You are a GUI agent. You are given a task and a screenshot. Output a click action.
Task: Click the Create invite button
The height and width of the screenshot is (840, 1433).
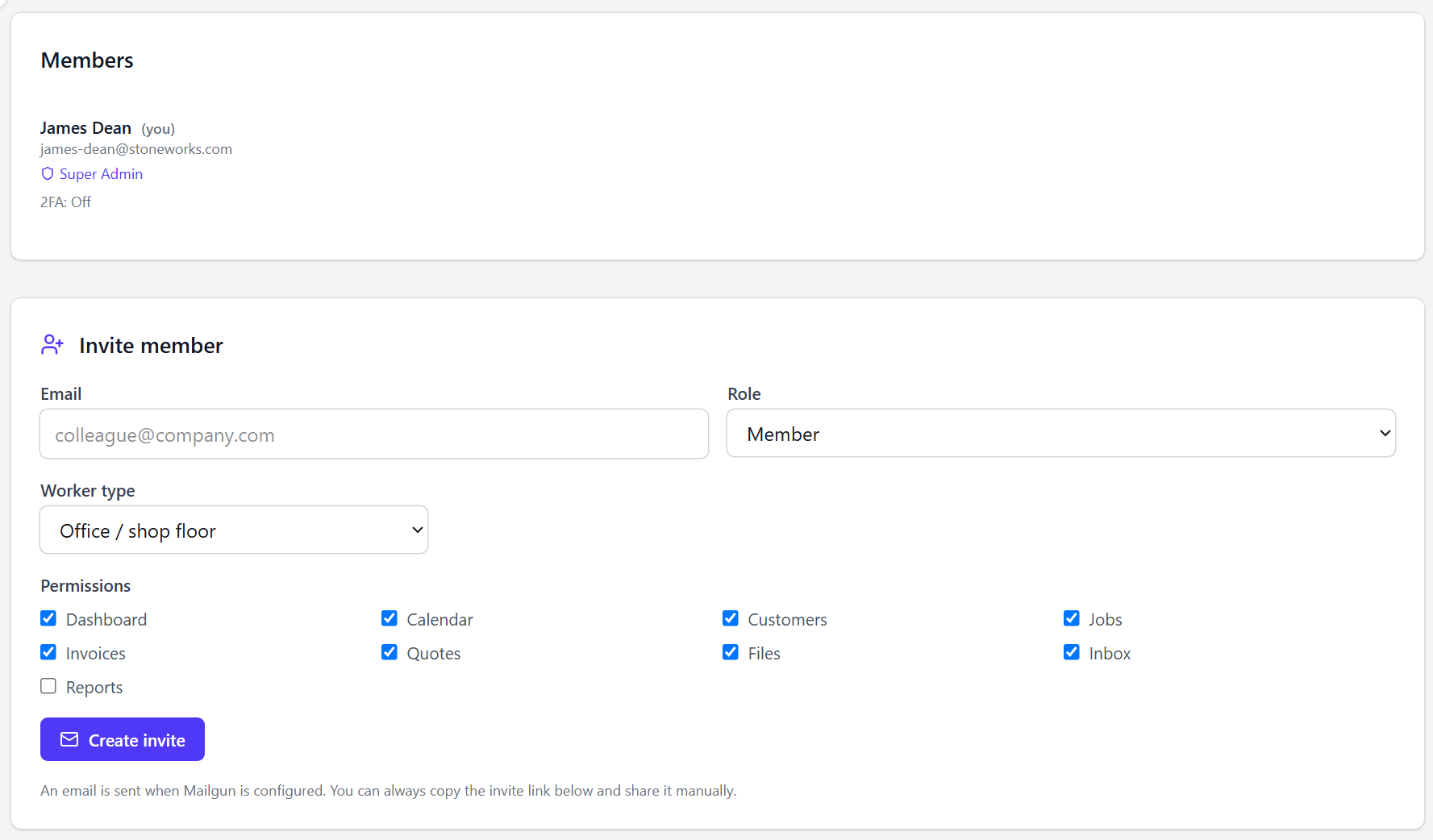(x=123, y=739)
